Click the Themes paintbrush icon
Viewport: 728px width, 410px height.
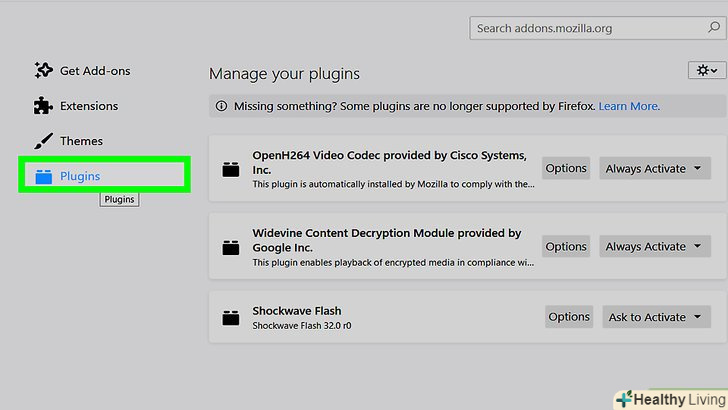[43, 141]
